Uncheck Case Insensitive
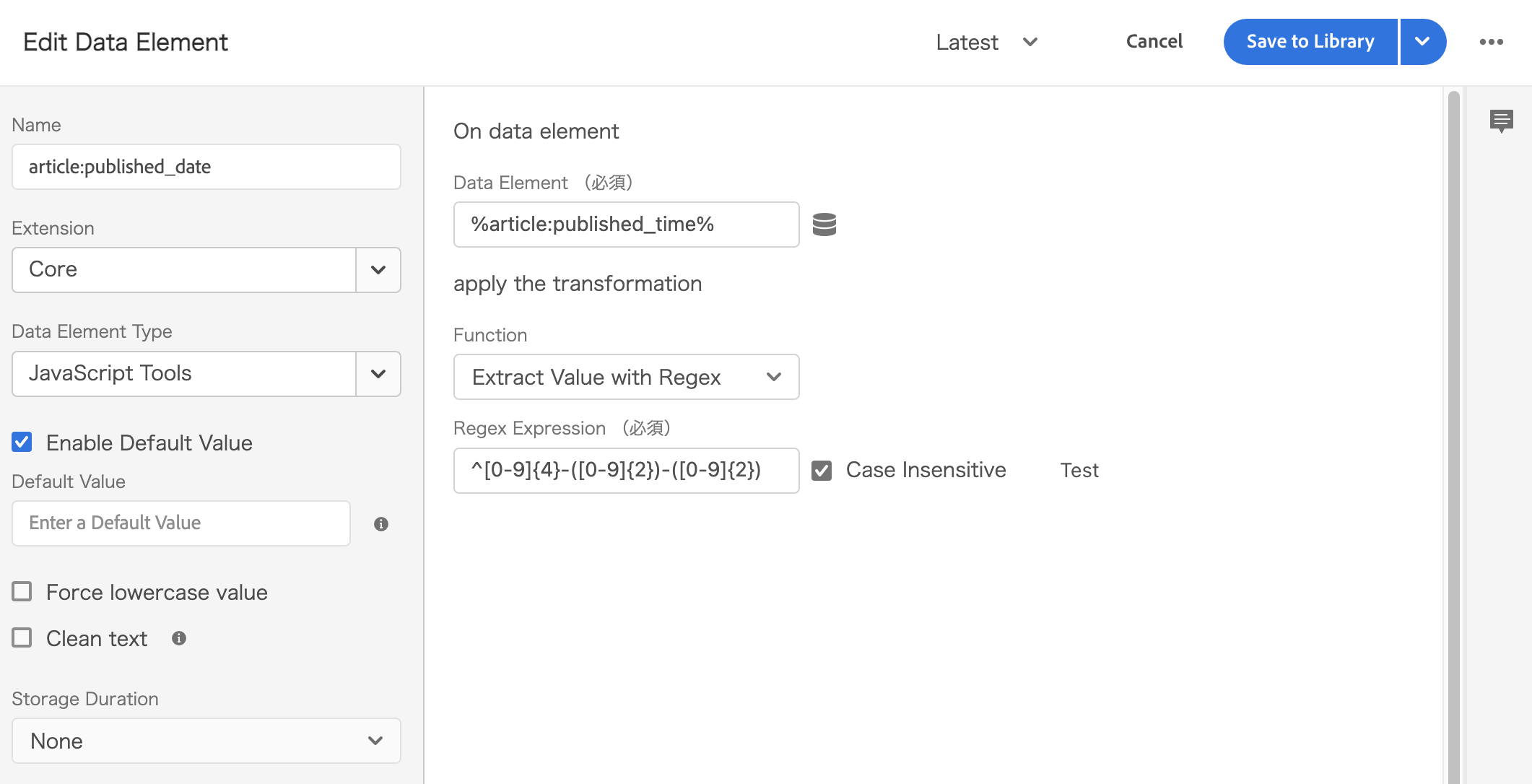This screenshot has width=1532, height=784. pos(822,470)
